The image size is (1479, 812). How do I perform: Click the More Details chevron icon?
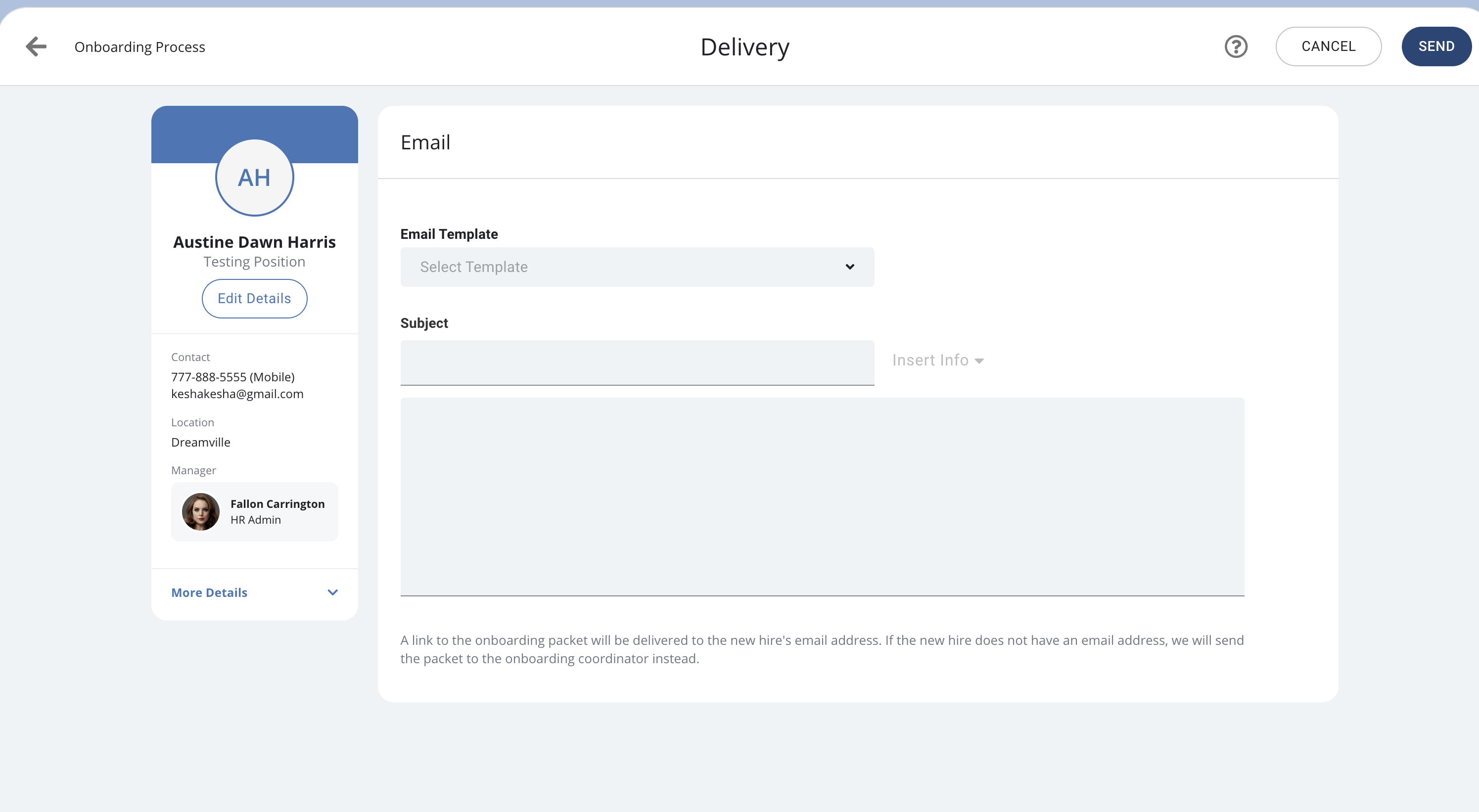[332, 592]
